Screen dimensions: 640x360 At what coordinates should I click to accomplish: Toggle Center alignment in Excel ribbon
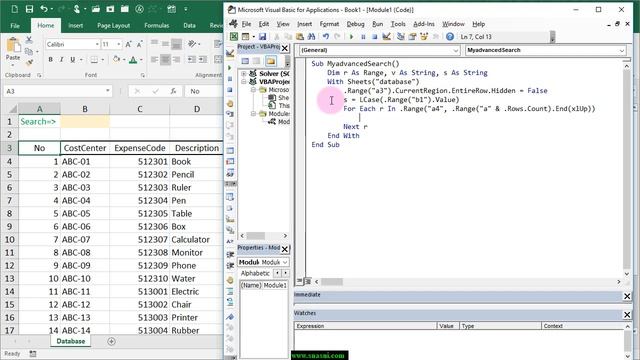[x=165, y=60]
